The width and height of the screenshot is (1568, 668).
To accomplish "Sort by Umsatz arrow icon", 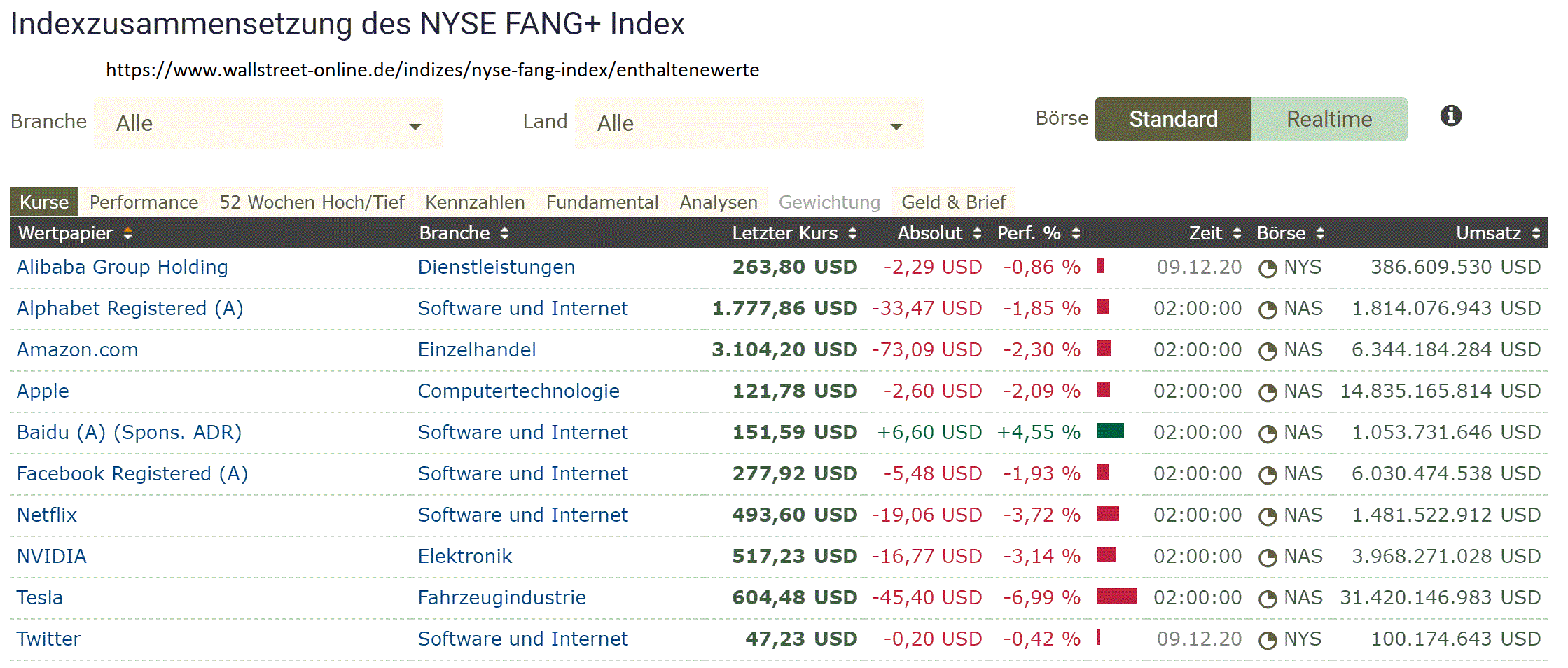I will pyautogui.click(x=1536, y=234).
